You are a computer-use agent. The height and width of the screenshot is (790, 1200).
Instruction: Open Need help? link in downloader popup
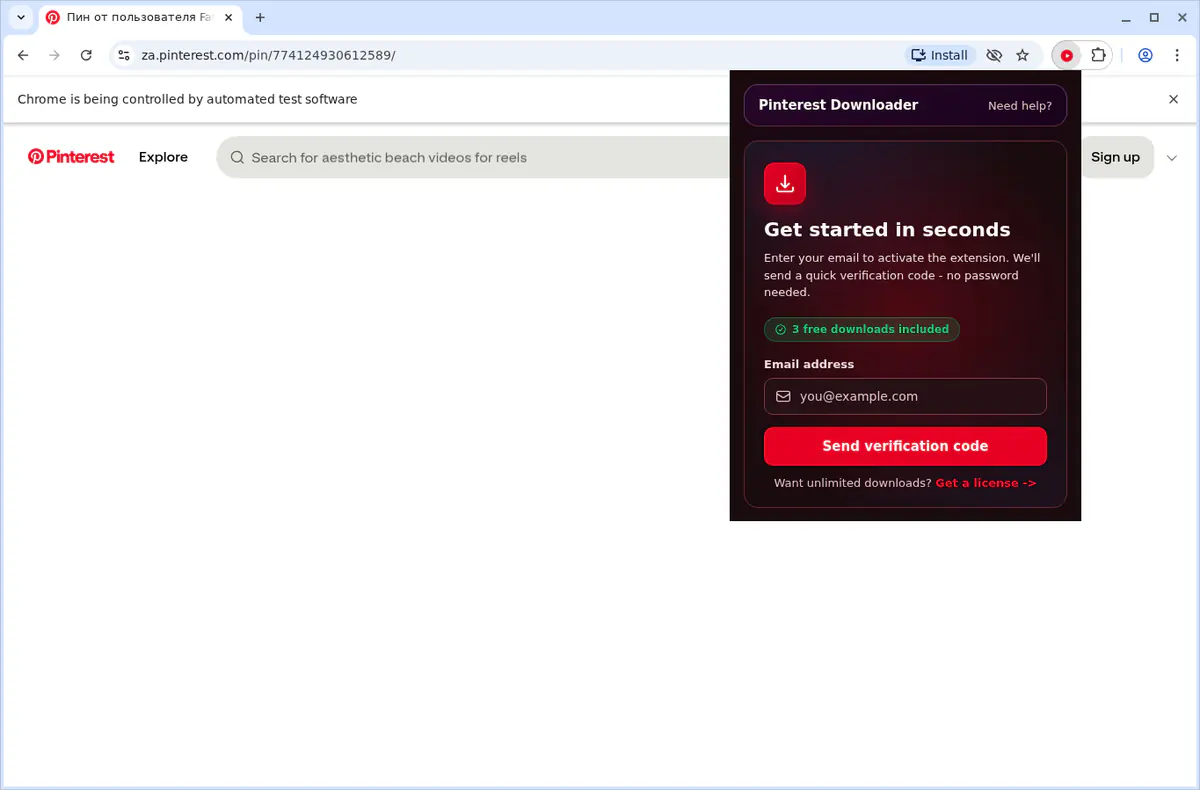click(1020, 106)
